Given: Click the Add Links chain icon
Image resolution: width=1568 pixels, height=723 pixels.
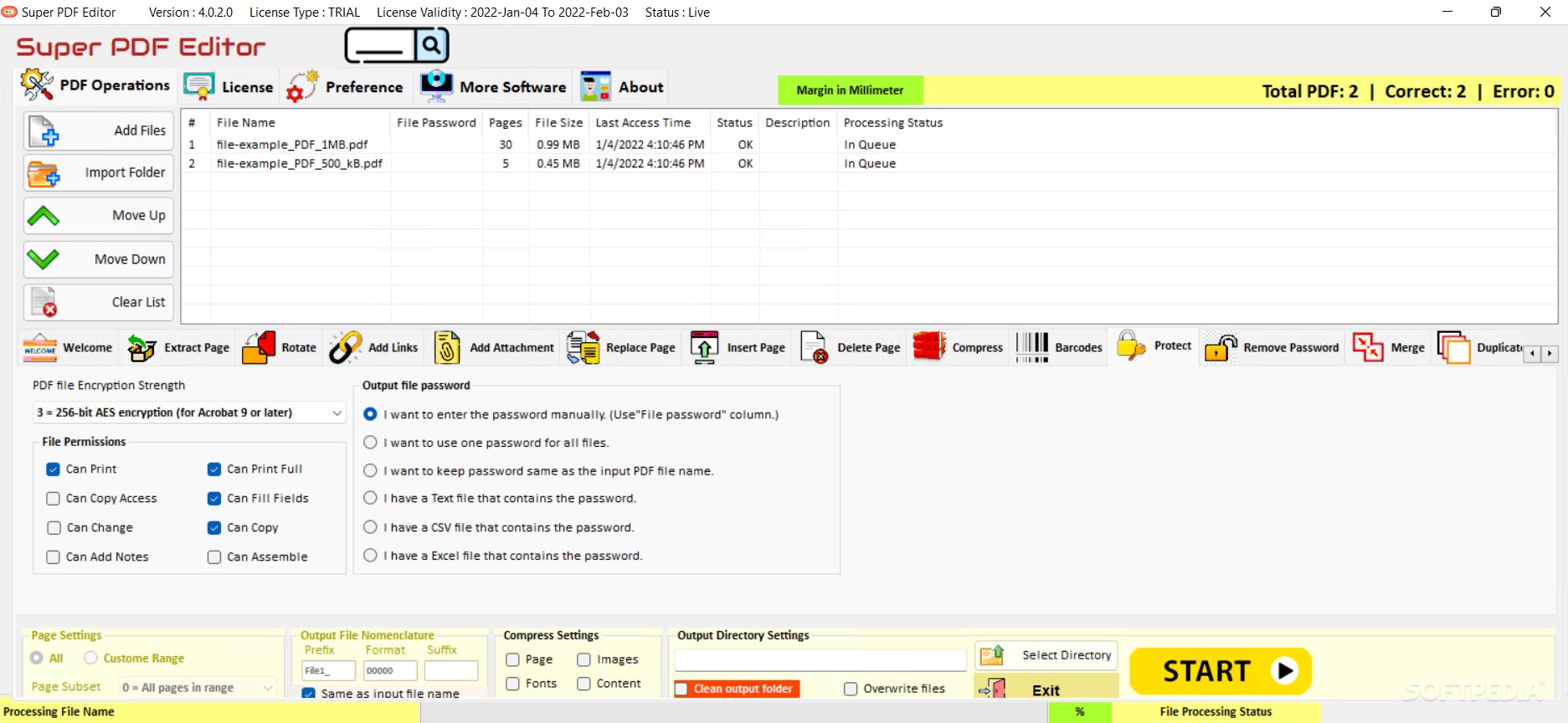Looking at the screenshot, I should [x=345, y=347].
